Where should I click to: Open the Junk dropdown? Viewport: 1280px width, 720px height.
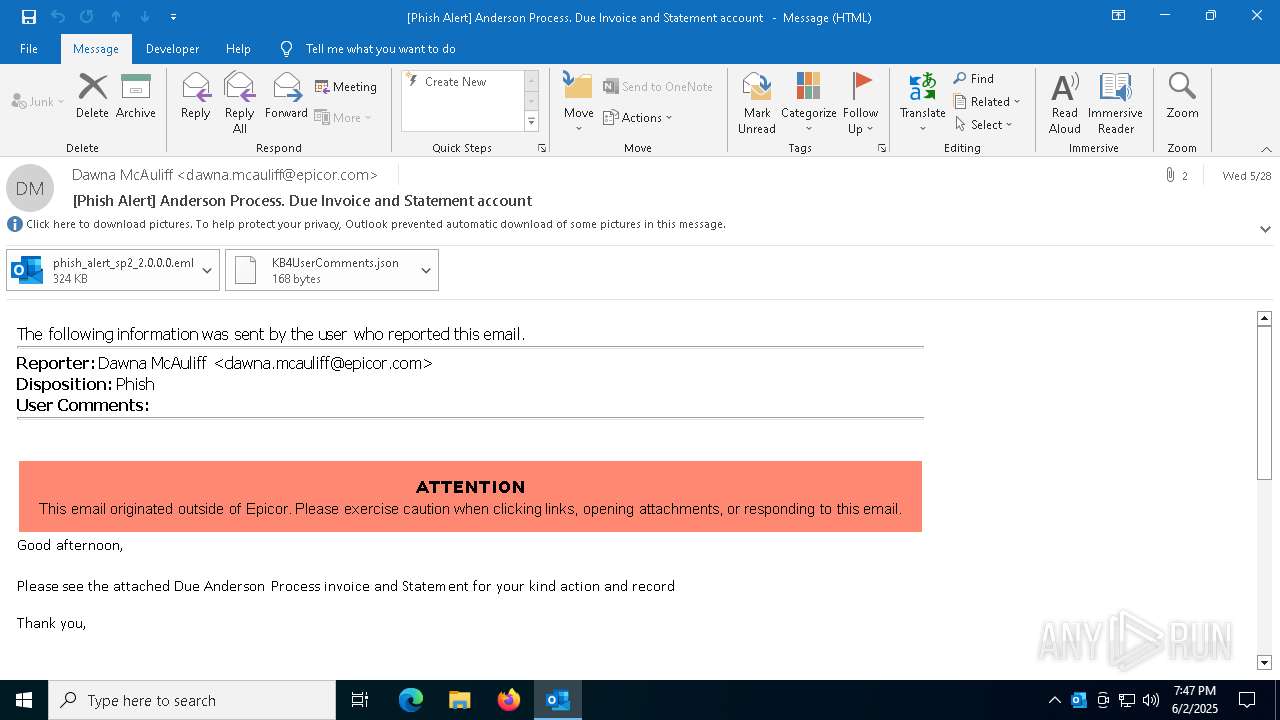[38, 101]
